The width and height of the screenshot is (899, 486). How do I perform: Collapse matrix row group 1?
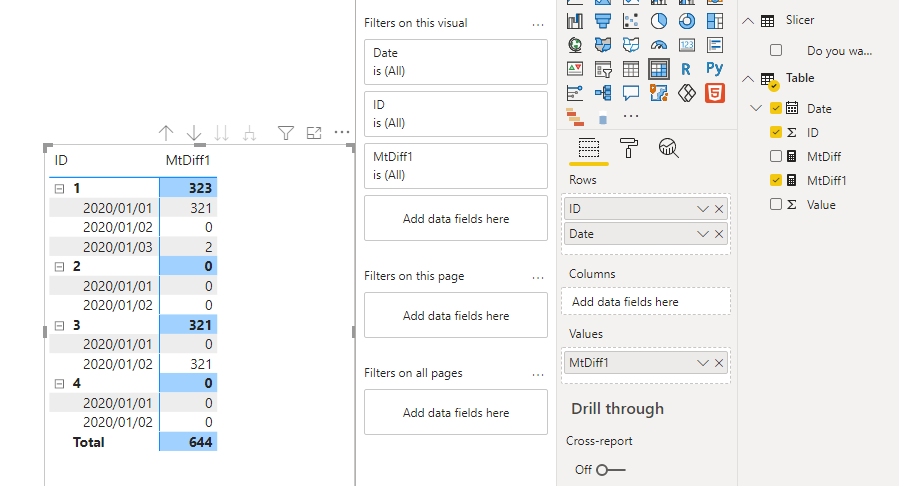[x=59, y=189]
